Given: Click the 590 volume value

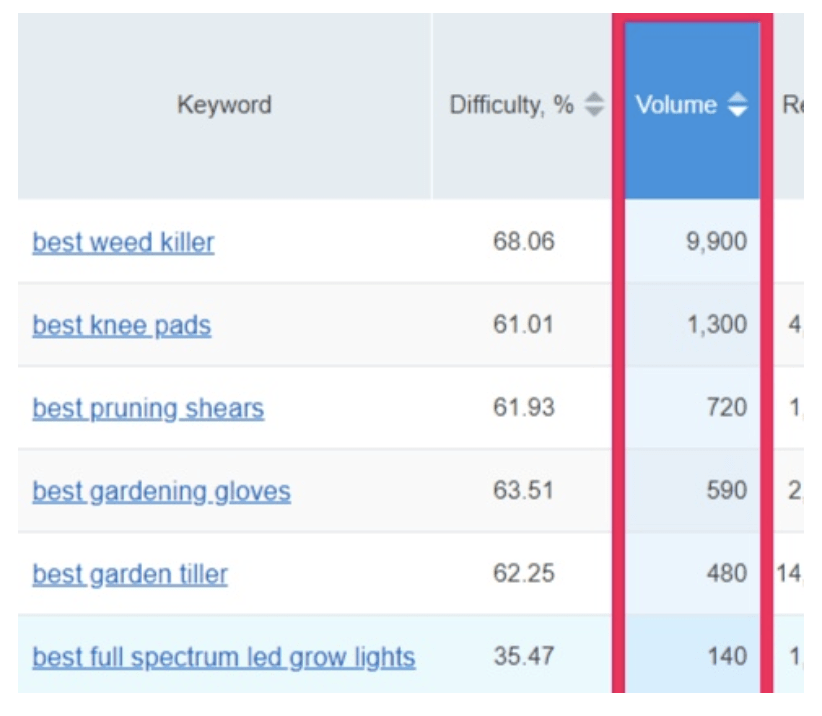Looking at the screenshot, I should click(x=727, y=491).
